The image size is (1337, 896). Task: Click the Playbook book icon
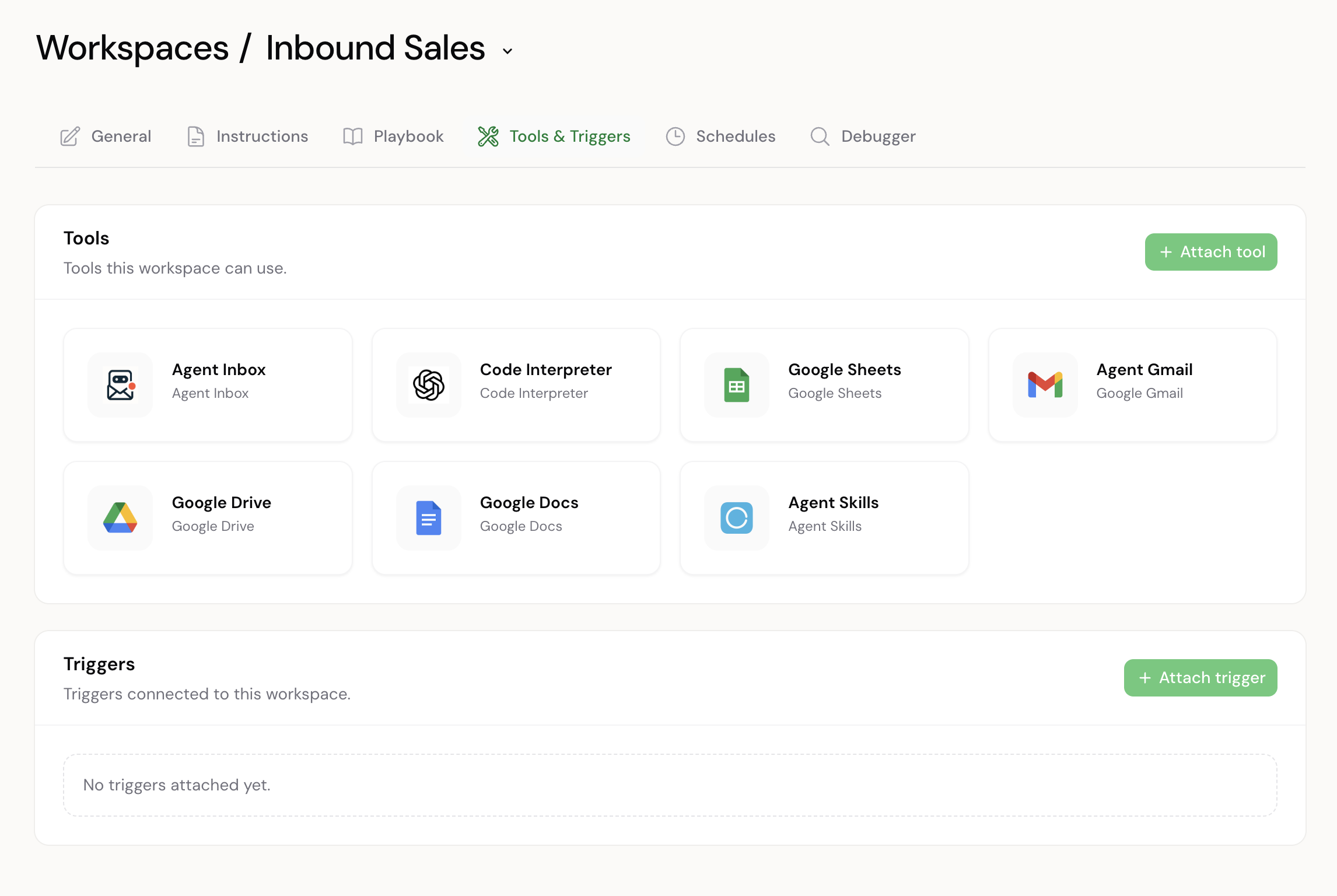pos(352,136)
